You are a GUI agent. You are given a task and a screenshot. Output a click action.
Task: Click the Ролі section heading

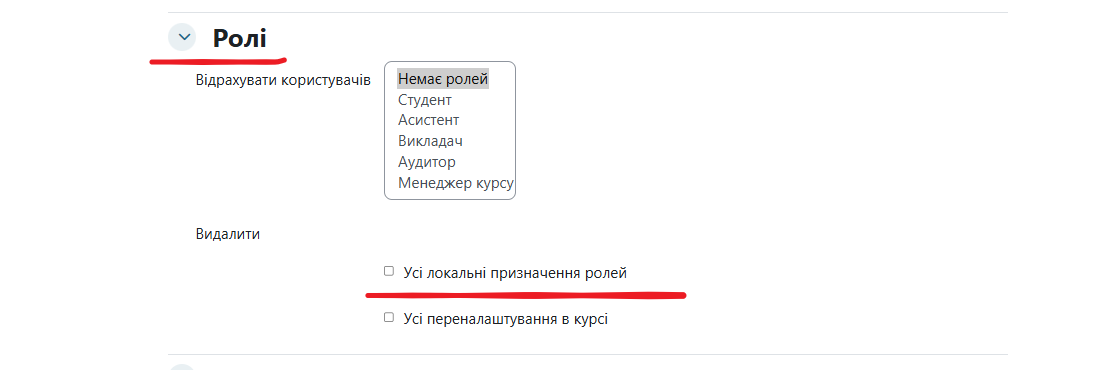point(239,38)
